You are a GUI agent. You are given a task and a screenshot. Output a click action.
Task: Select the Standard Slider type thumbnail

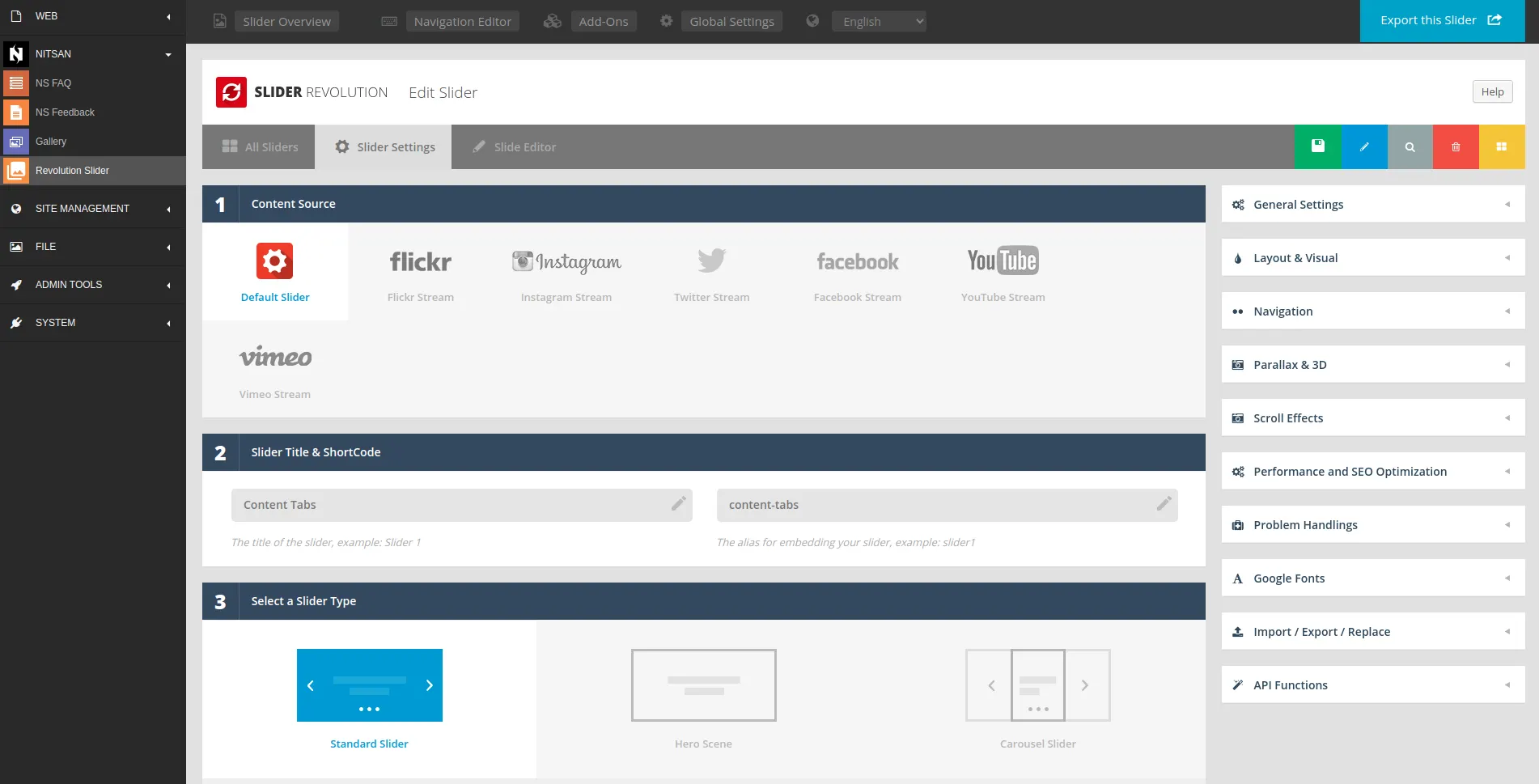pyautogui.click(x=370, y=685)
